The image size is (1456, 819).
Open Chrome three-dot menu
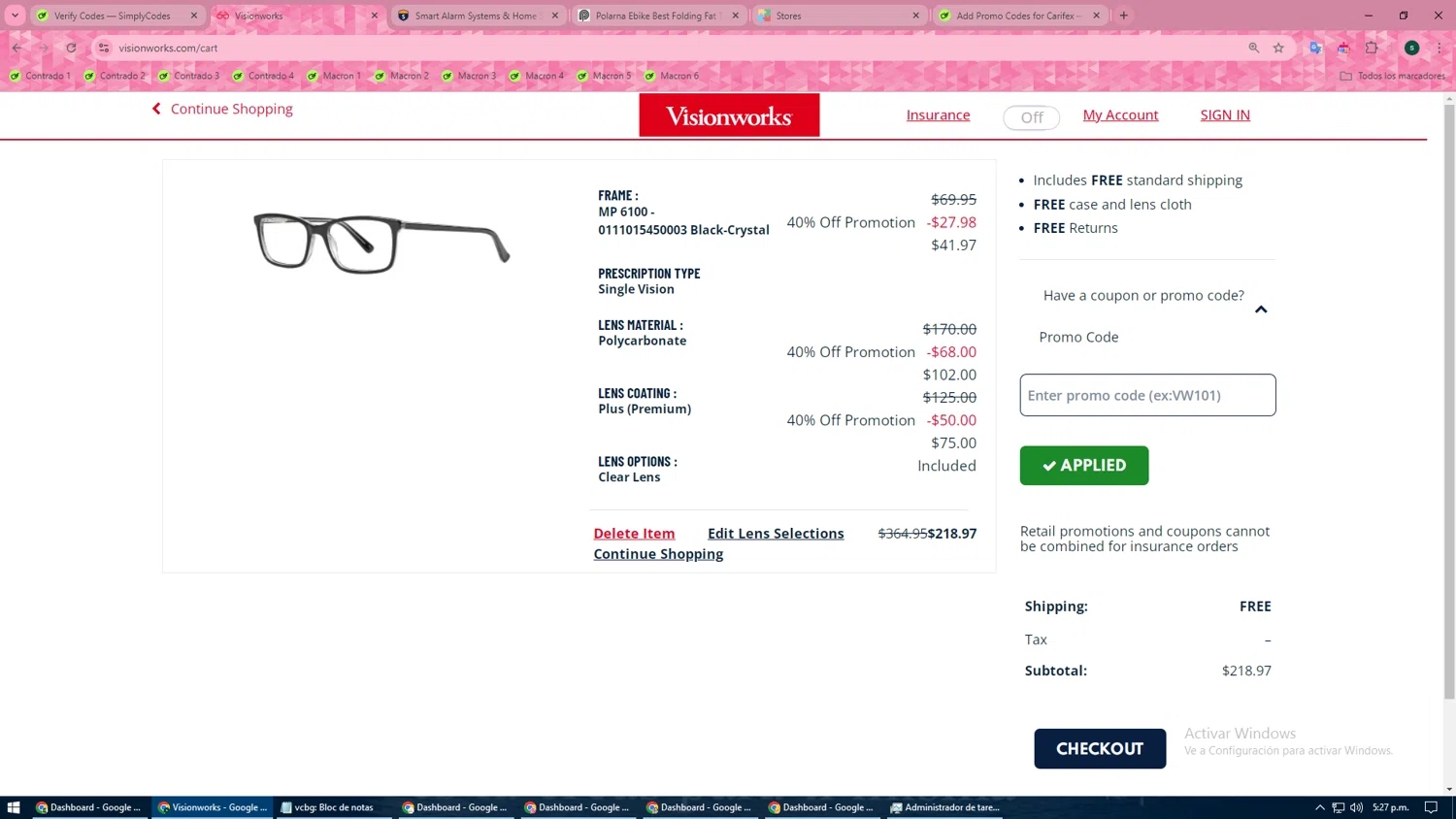pos(1439,48)
